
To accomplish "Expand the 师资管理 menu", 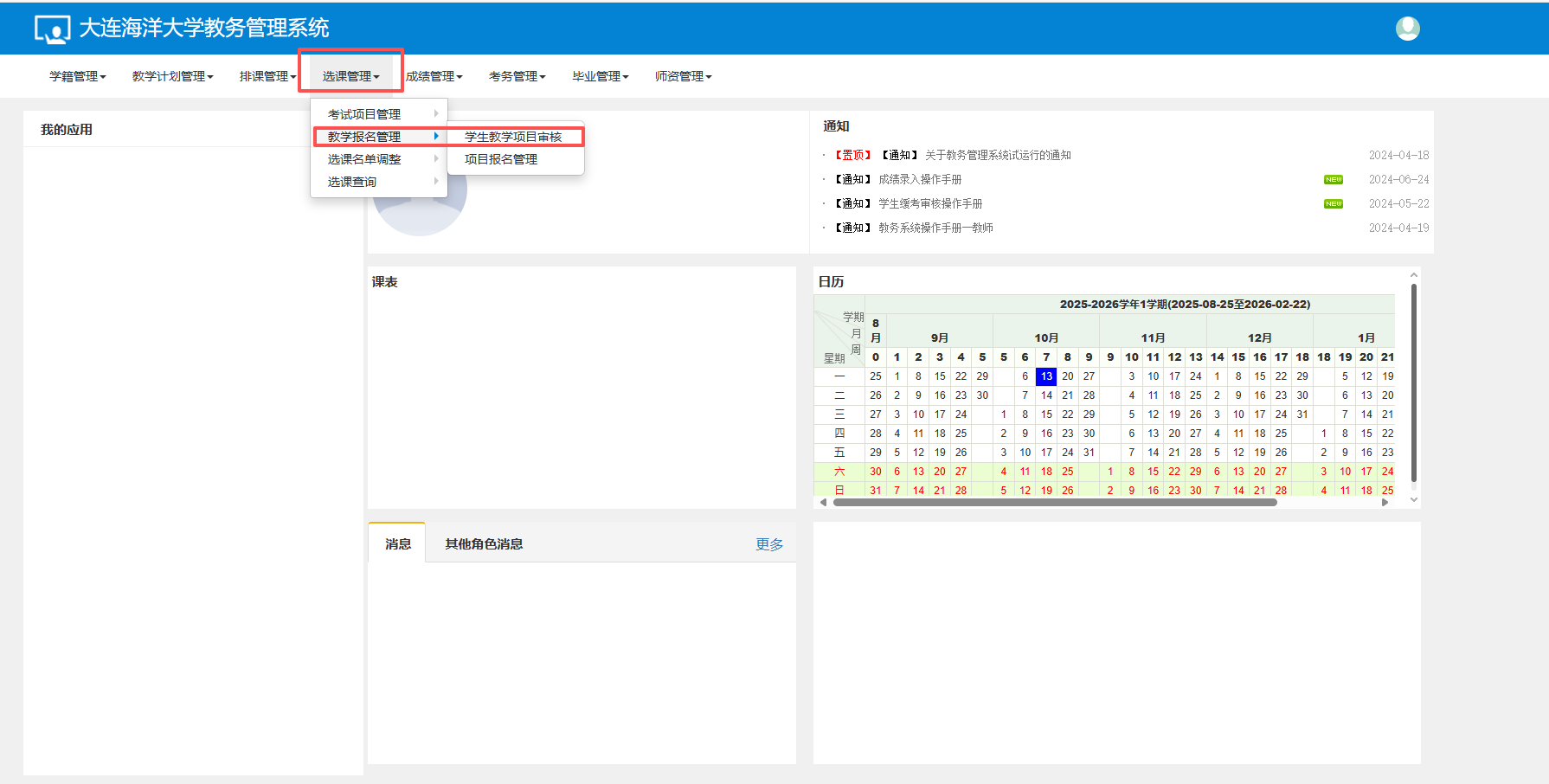I will (x=683, y=76).
